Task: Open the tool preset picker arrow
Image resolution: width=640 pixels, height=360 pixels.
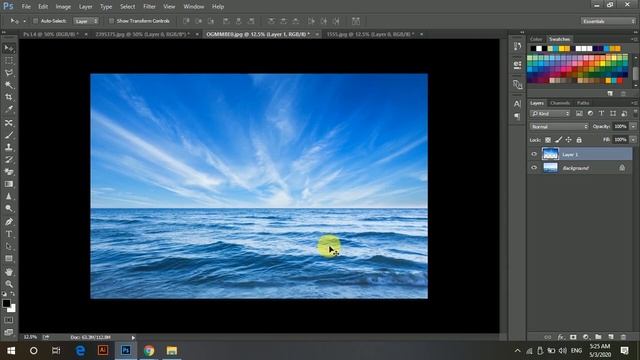Action: pos(24,21)
